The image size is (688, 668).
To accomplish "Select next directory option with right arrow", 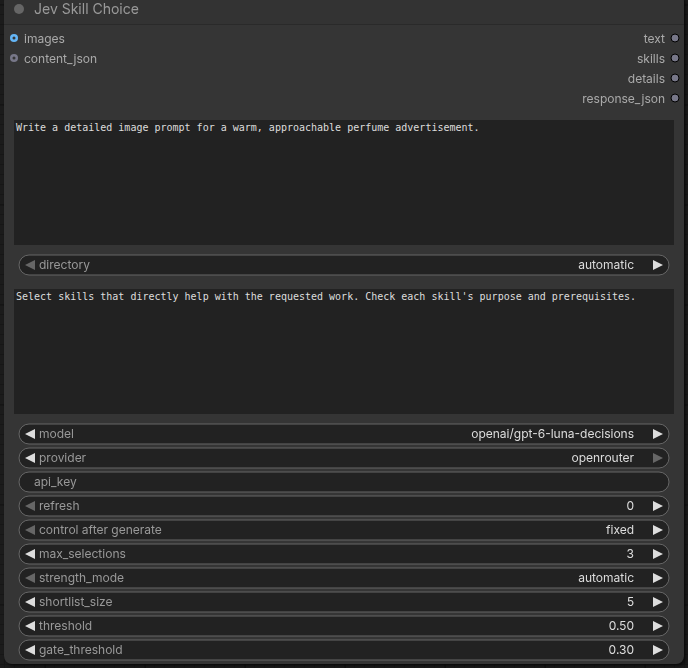I will click(657, 265).
